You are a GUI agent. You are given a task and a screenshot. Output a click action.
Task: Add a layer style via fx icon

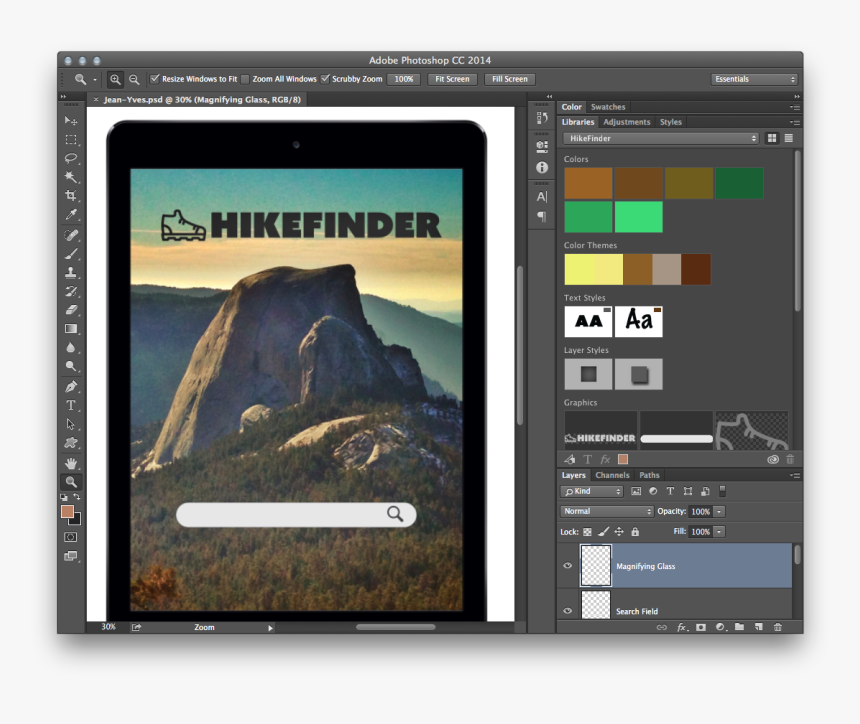(x=682, y=627)
